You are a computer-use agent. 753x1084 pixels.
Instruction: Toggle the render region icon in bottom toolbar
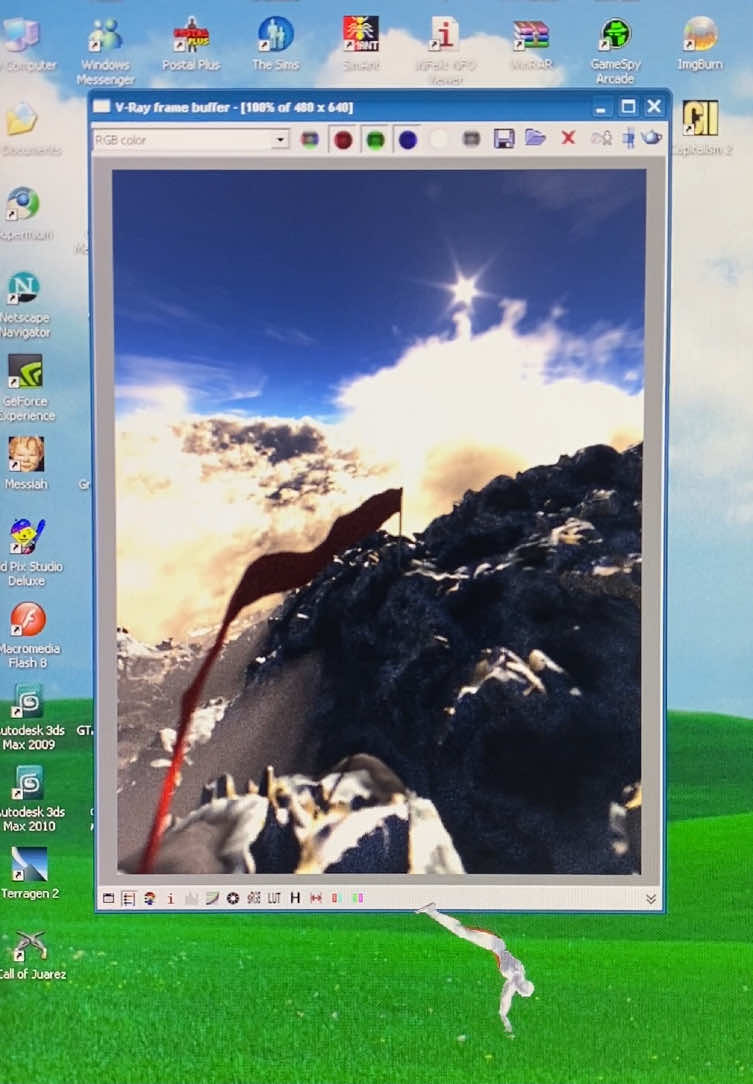[x=129, y=898]
